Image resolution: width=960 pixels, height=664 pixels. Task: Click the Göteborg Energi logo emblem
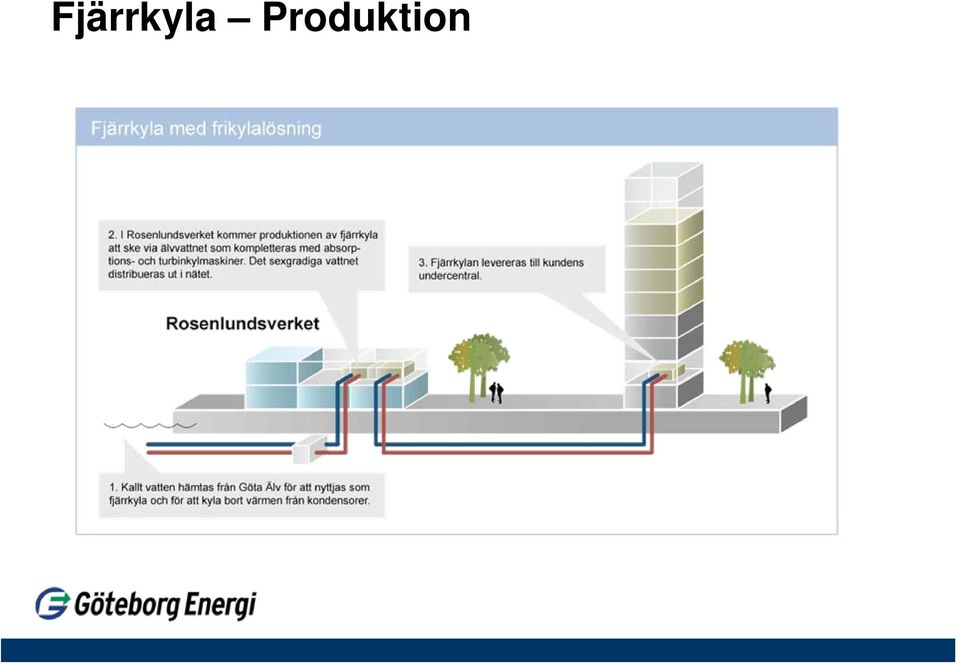click(x=53, y=603)
